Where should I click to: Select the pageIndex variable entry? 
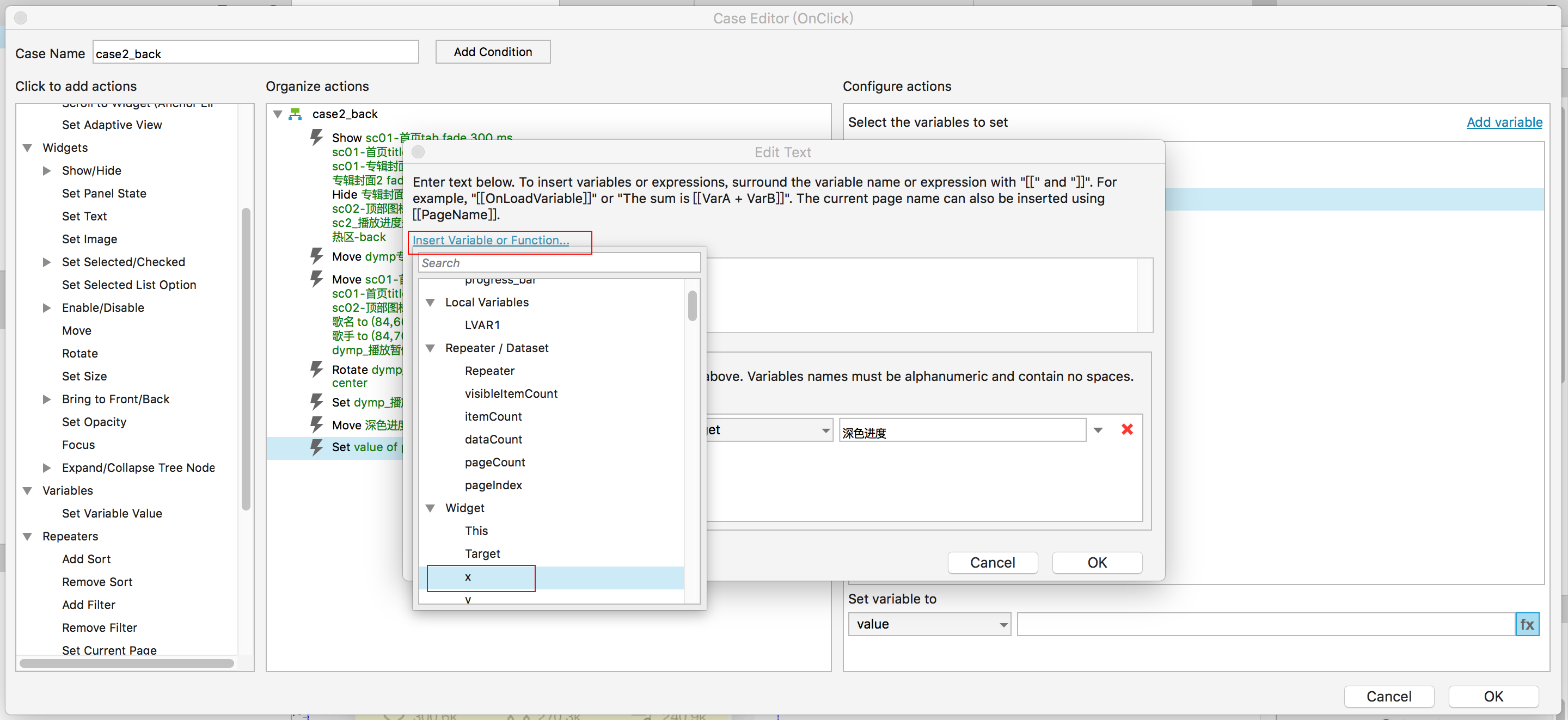point(493,485)
